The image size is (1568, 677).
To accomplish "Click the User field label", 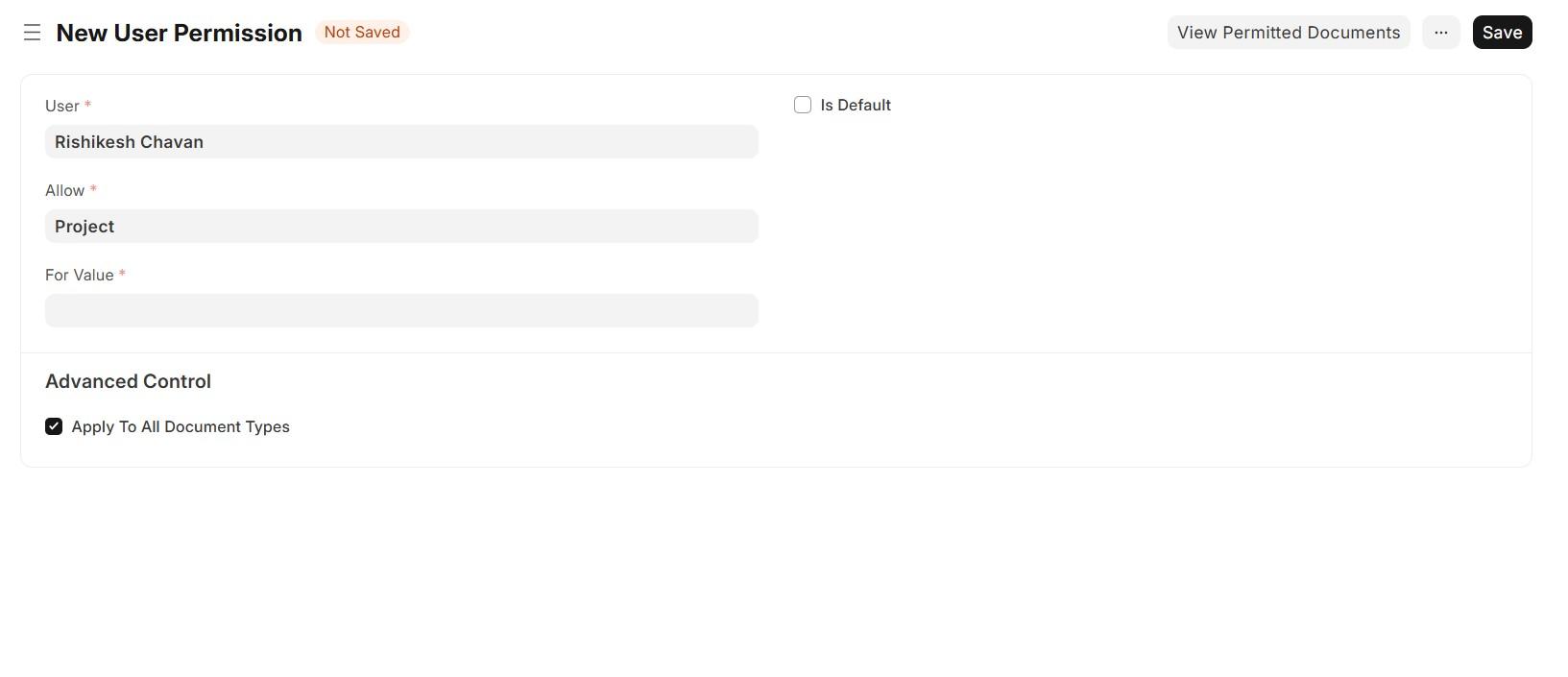I will click(62, 107).
